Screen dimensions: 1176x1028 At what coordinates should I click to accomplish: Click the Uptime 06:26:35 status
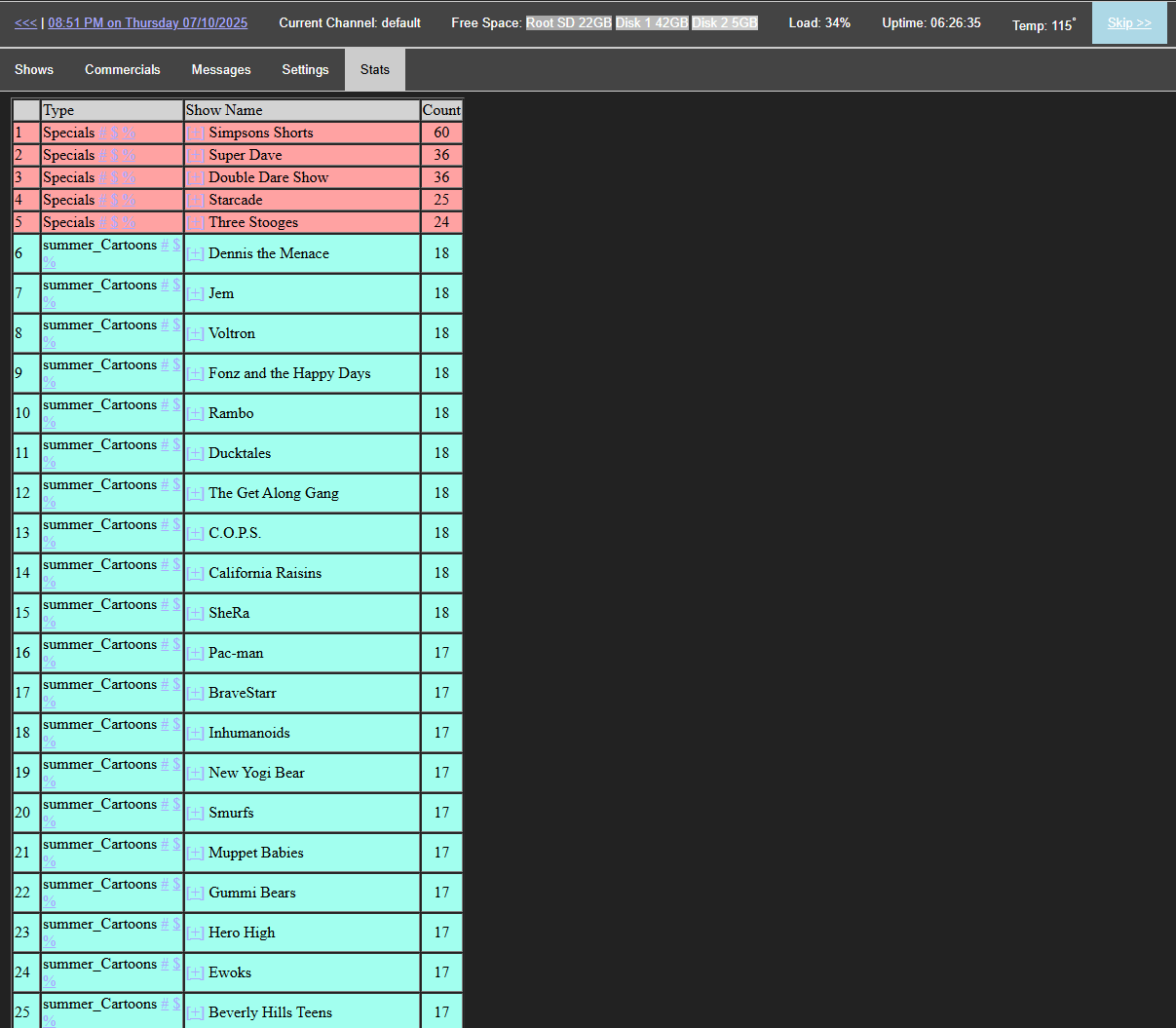point(931,22)
